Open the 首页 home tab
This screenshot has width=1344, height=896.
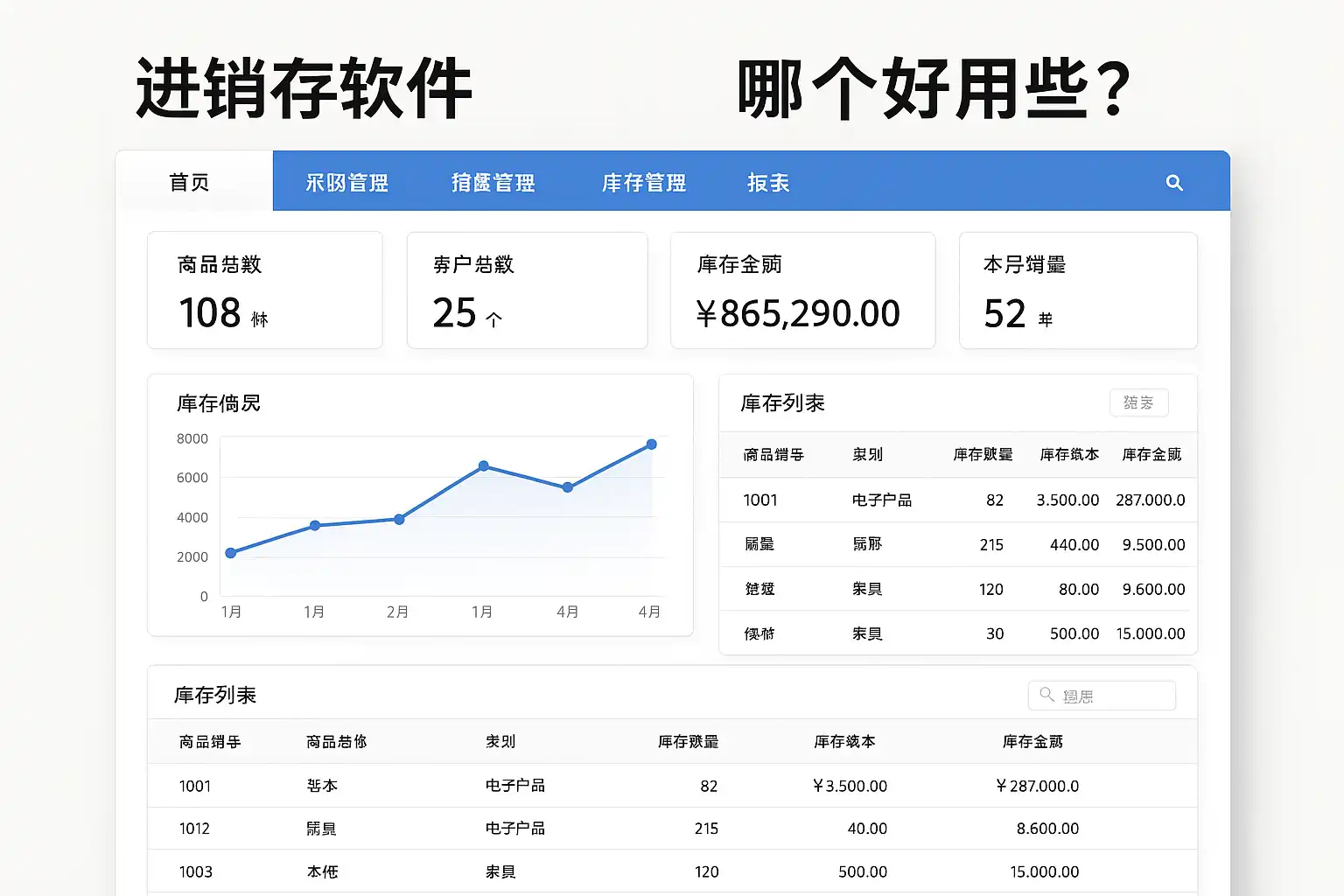(x=190, y=182)
